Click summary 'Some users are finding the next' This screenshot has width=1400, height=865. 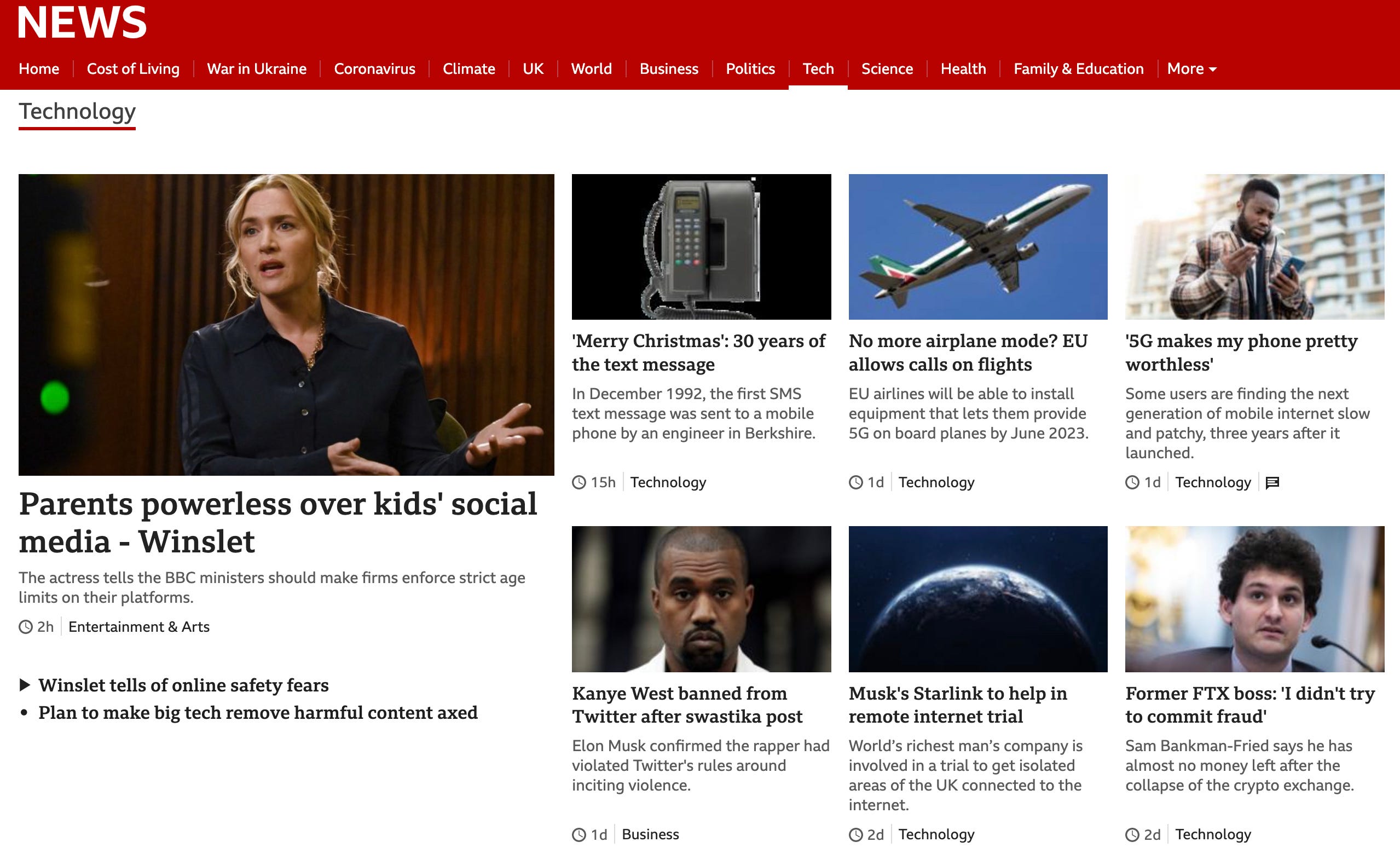point(1247,423)
